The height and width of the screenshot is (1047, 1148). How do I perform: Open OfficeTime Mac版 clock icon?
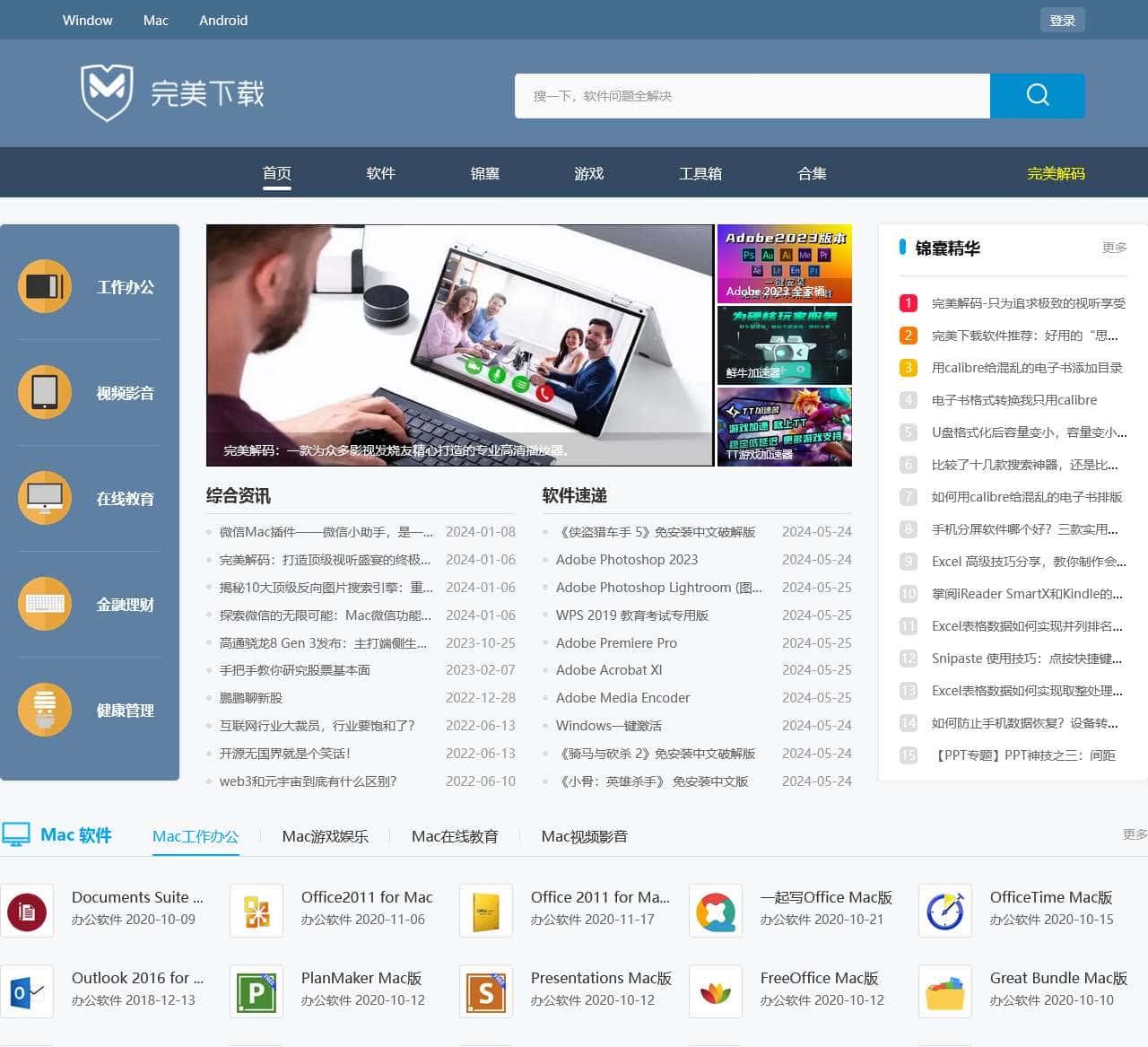[x=945, y=911]
